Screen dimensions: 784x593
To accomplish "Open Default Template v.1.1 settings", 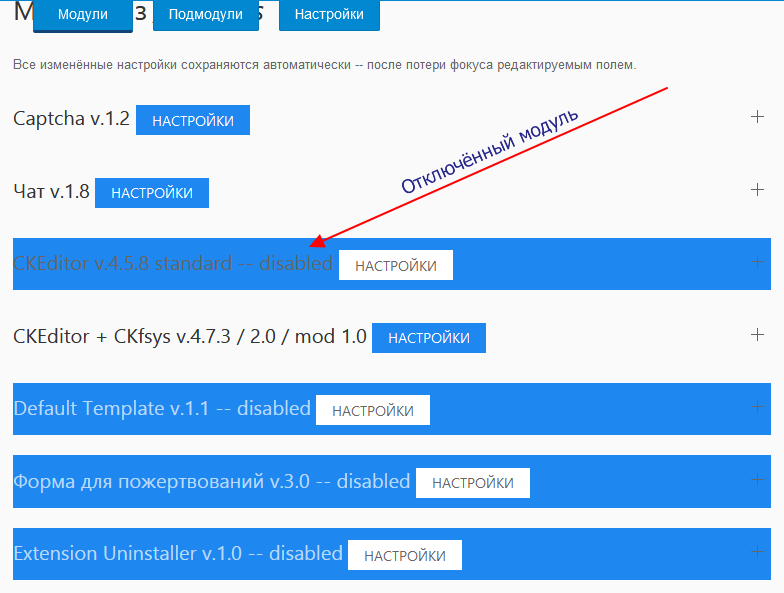I will point(373,410).
